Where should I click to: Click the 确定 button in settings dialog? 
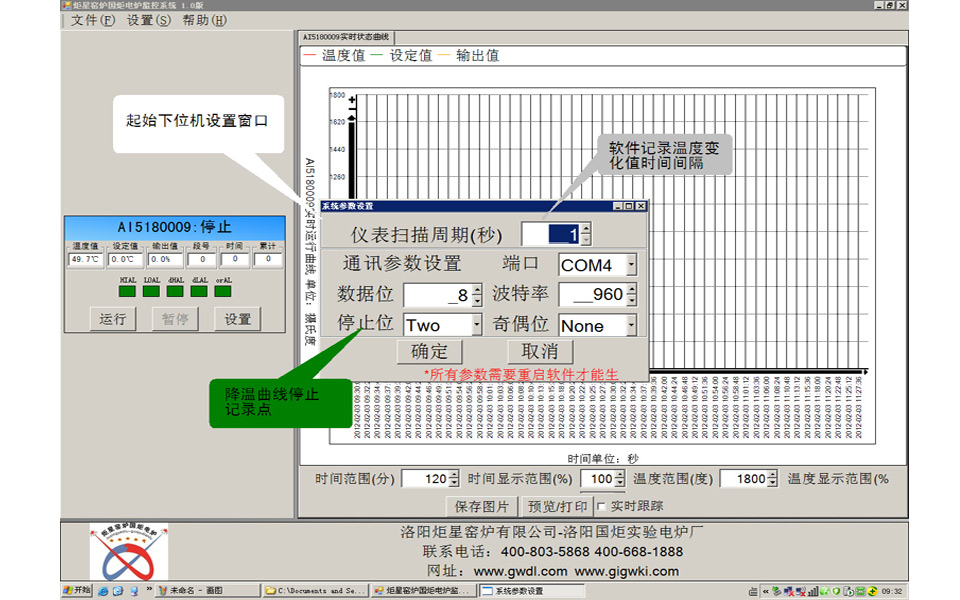[x=430, y=351]
